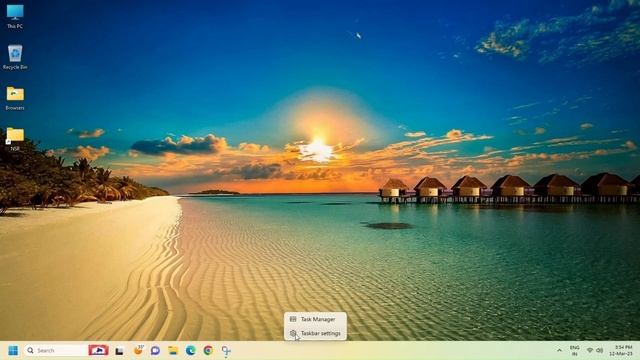The height and width of the screenshot is (360, 640).
Task: Open File Explorer from the taskbar
Action: 173,350
